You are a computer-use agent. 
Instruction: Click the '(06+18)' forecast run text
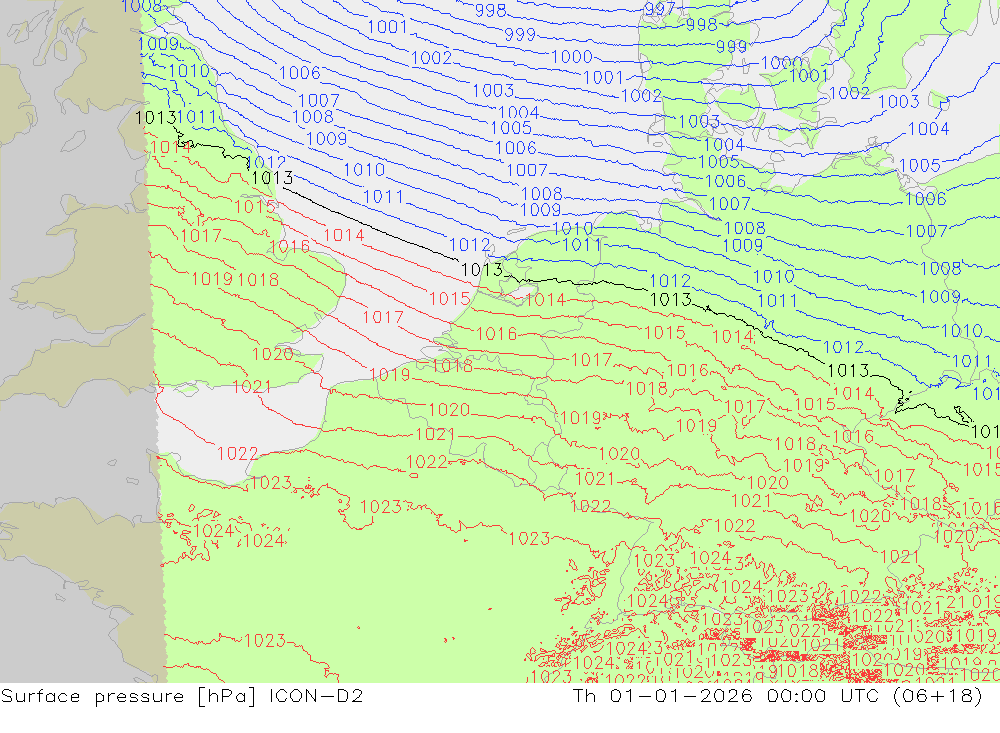pyautogui.click(x=938, y=695)
